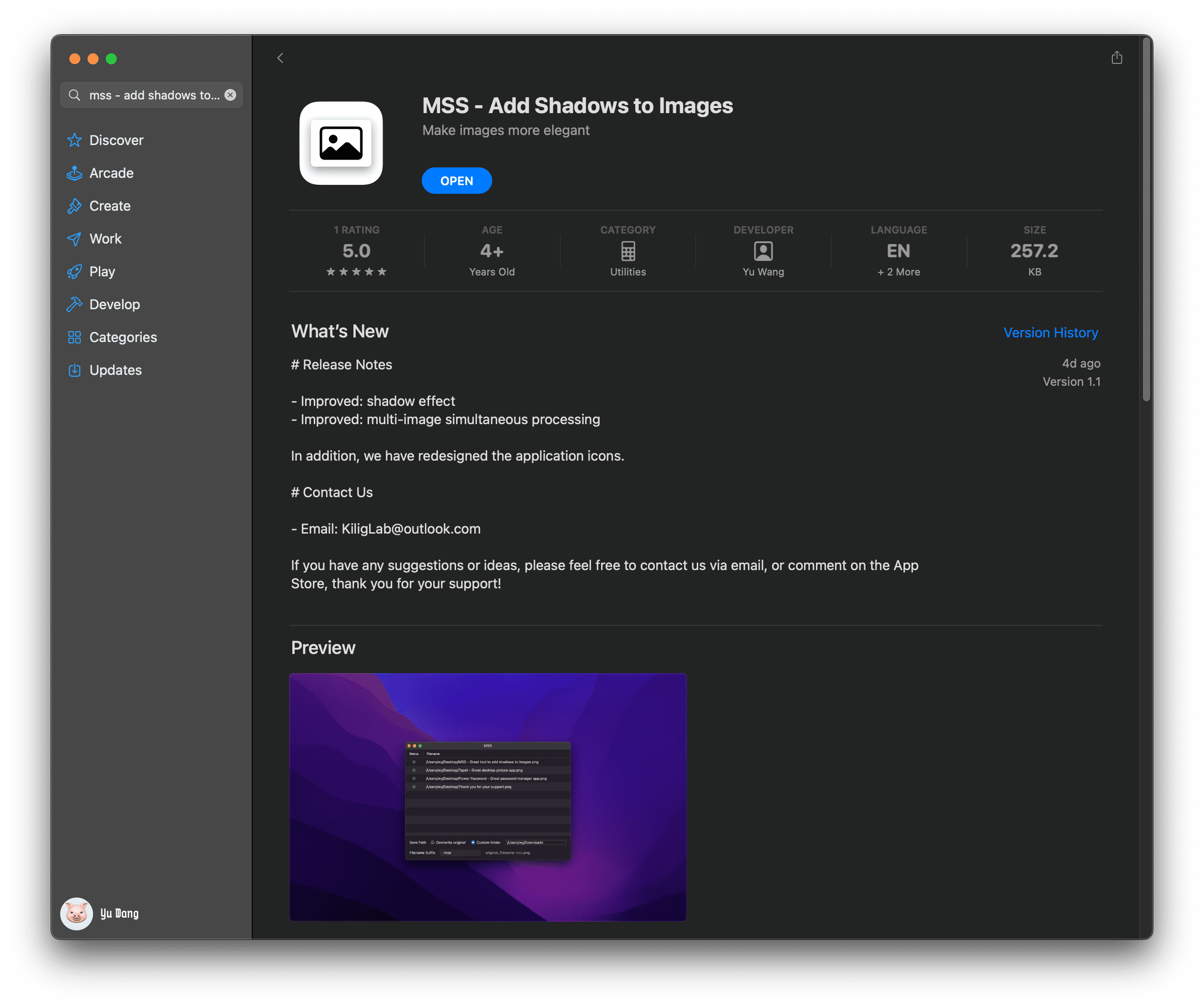Open the Develop section icon
The image size is (1204, 1007).
75,304
